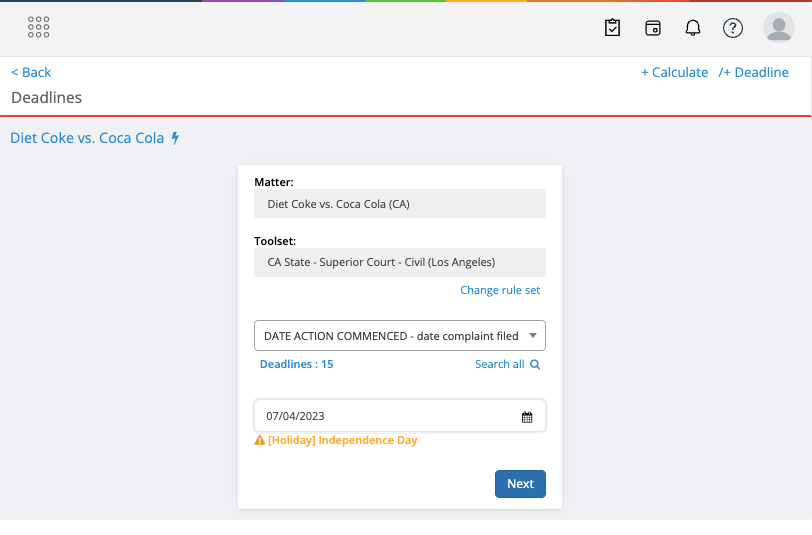Click the Toolset: label

275,241
